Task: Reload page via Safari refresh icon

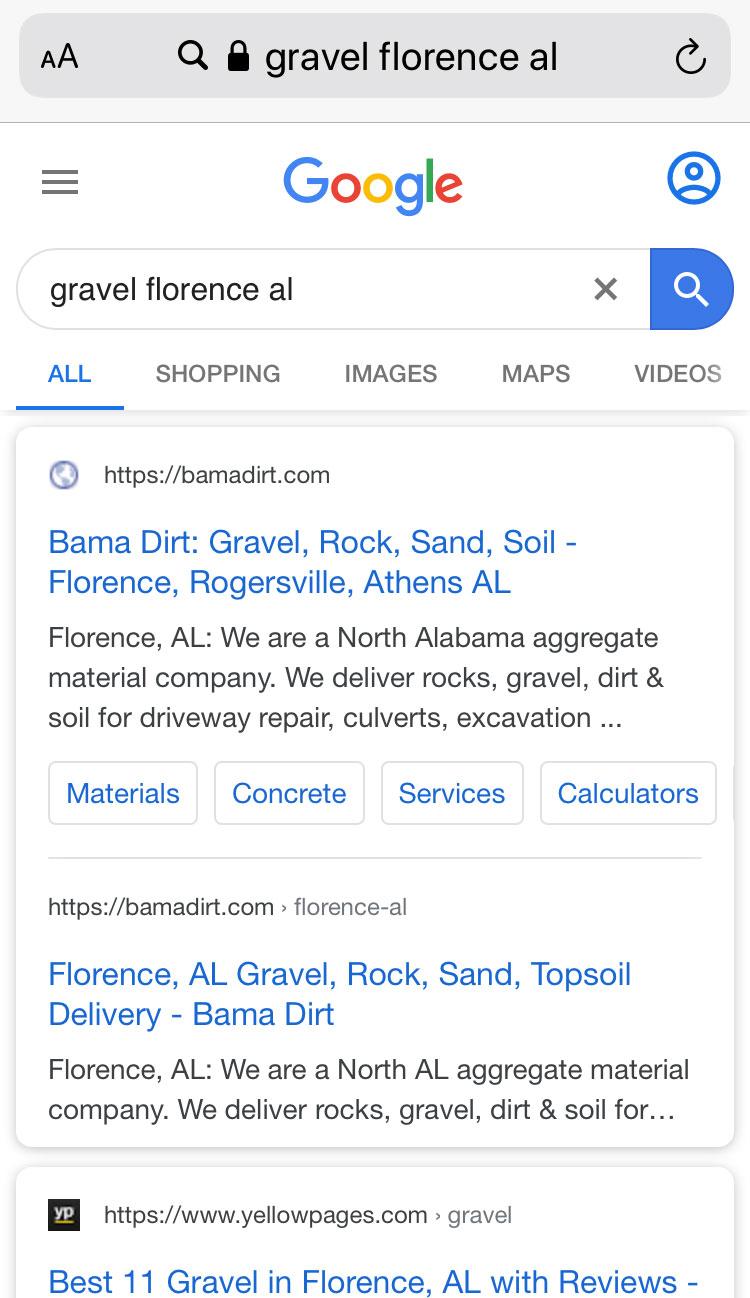Action: pyautogui.click(x=690, y=59)
